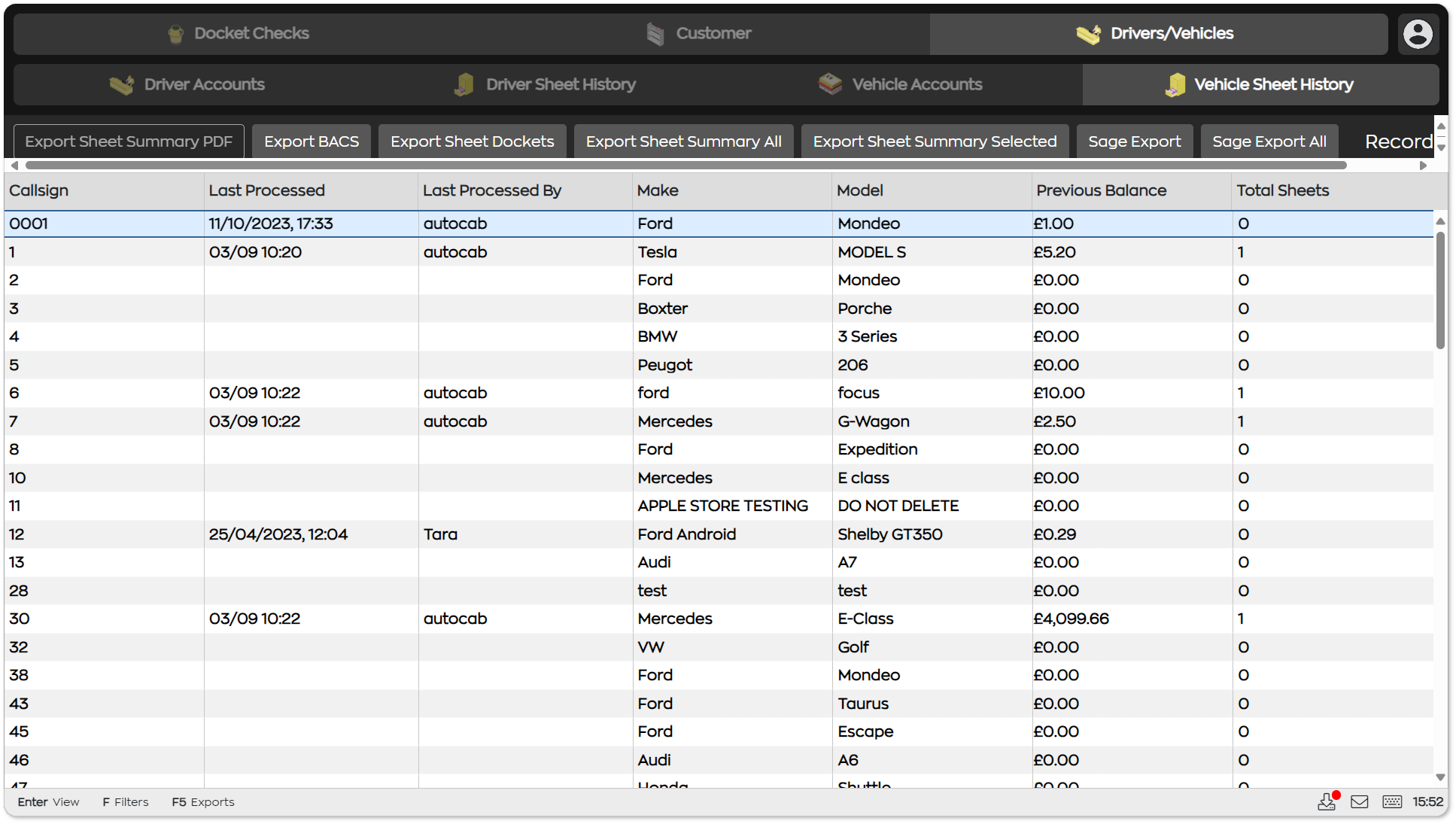Click table vertical scrollbar thumb
Viewport: 1456px width, 824px height.
click(x=1440, y=290)
